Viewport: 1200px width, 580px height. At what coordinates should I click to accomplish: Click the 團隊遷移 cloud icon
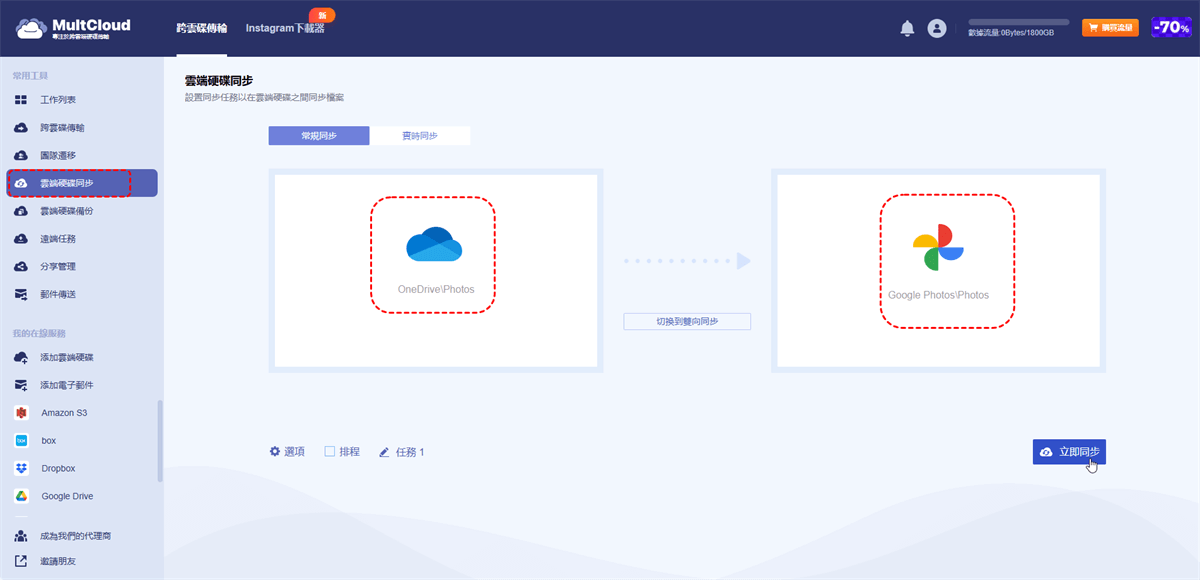(x=20, y=156)
